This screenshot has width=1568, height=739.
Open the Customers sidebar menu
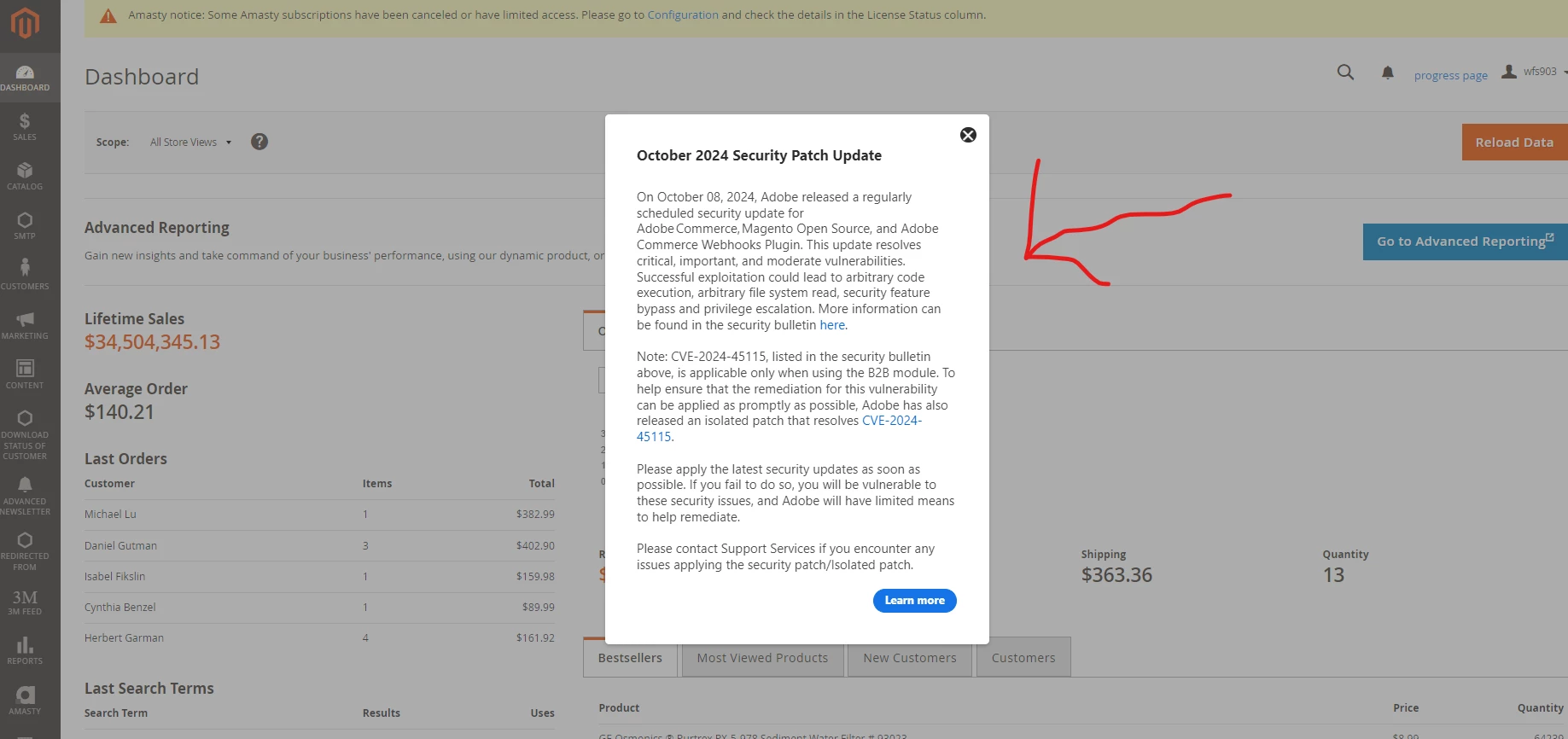click(x=25, y=276)
